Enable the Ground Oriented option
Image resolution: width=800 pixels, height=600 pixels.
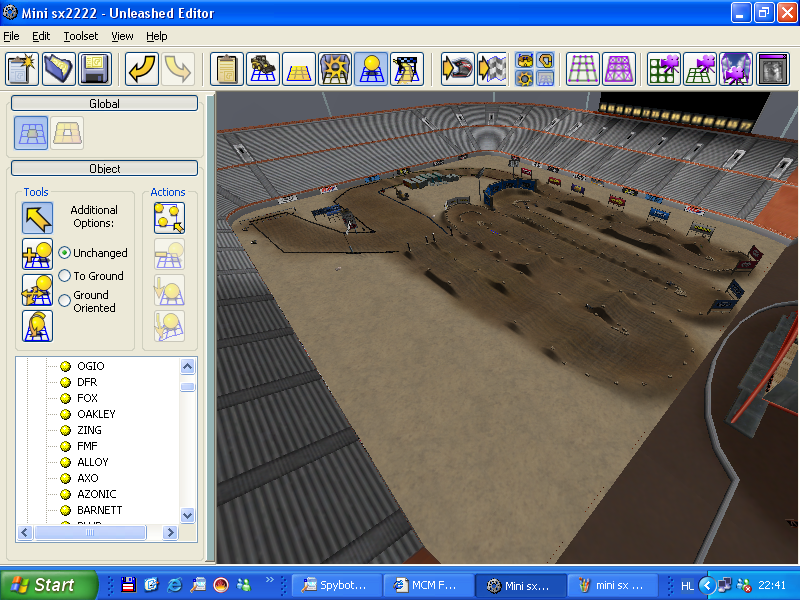pyautogui.click(x=65, y=300)
